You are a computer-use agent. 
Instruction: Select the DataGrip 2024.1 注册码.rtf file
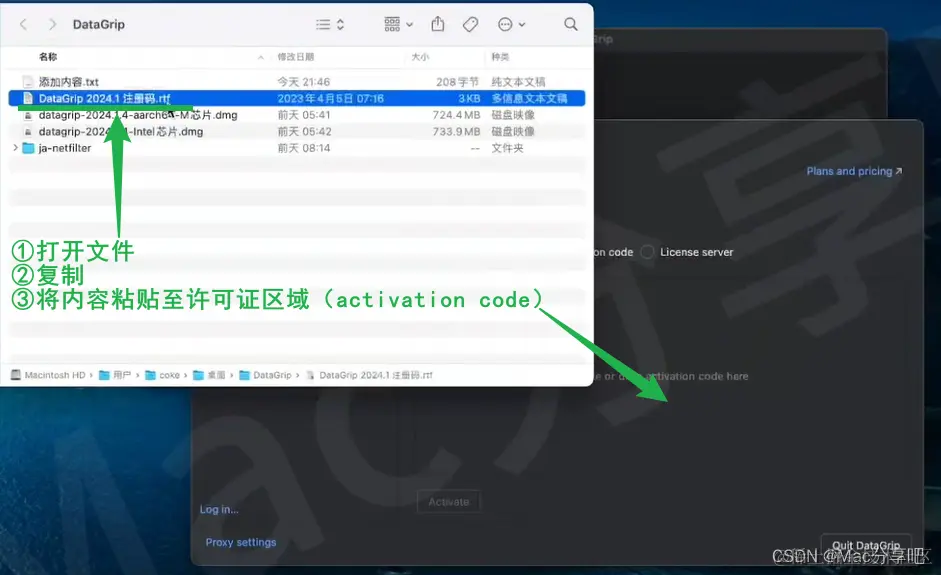pos(296,98)
